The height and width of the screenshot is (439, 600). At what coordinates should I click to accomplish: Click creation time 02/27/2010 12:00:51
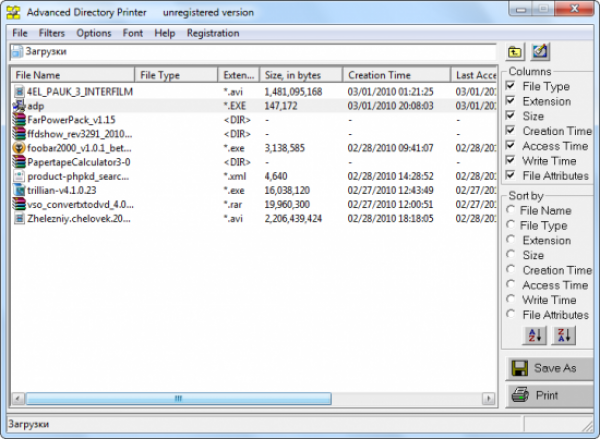click(x=390, y=204)
